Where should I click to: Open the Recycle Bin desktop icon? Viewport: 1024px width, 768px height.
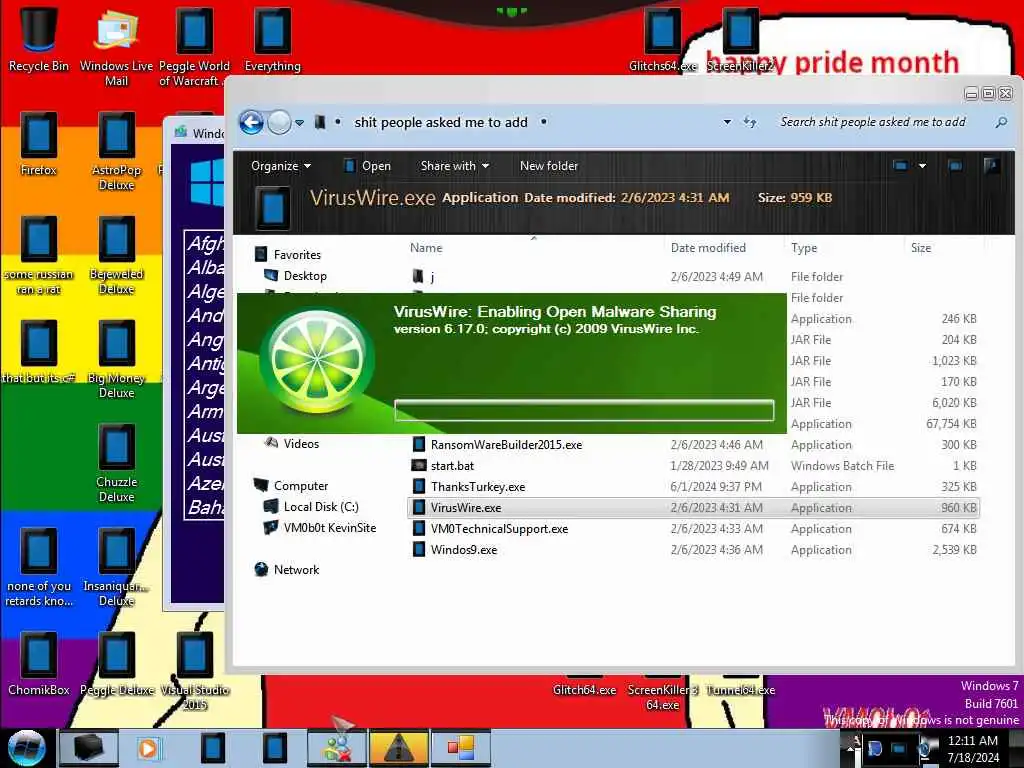point(39,39)
